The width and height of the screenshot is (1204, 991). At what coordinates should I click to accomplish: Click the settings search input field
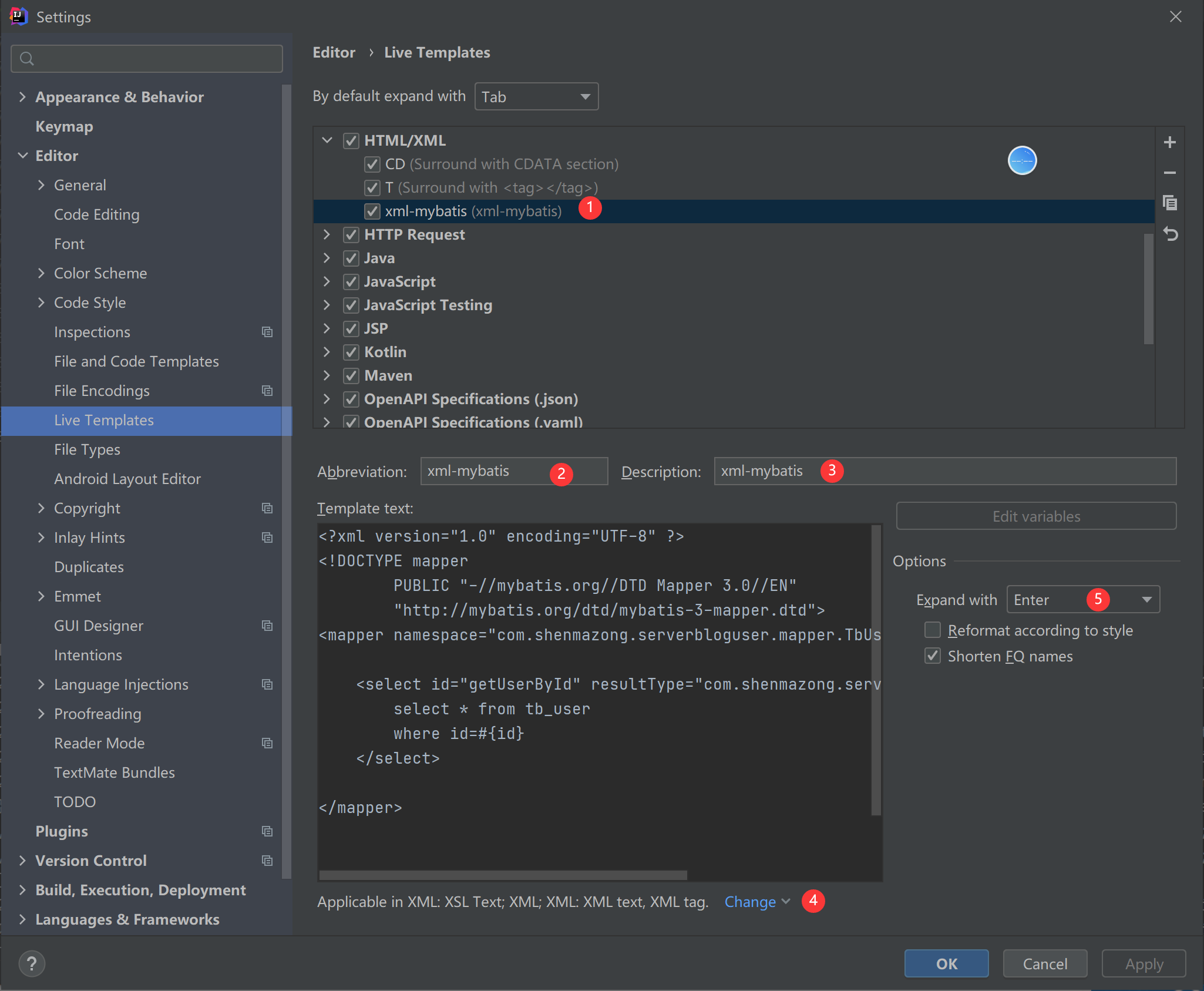147,58
